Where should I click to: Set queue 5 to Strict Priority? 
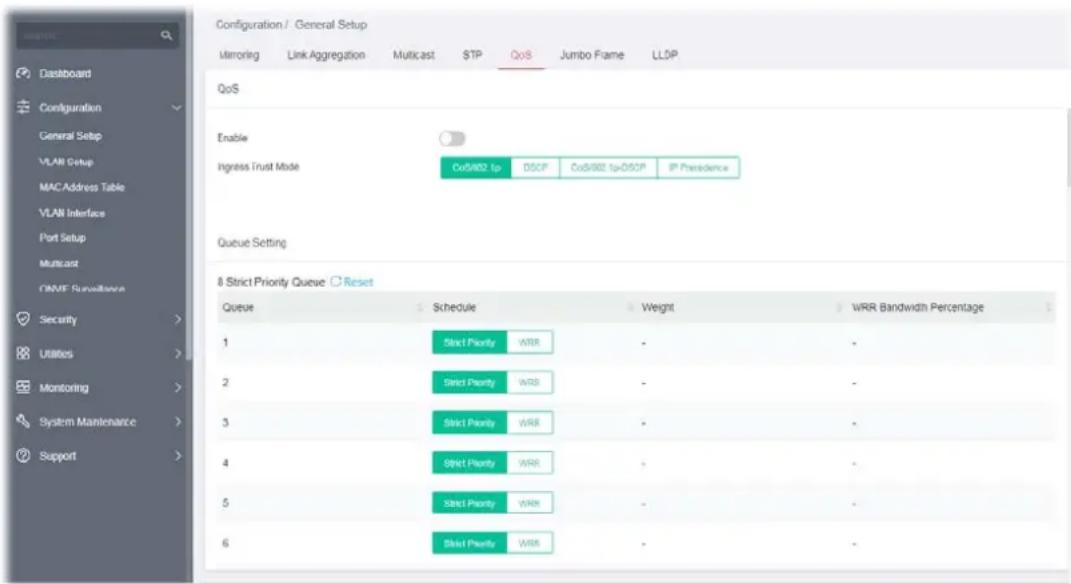pos(469,503)
